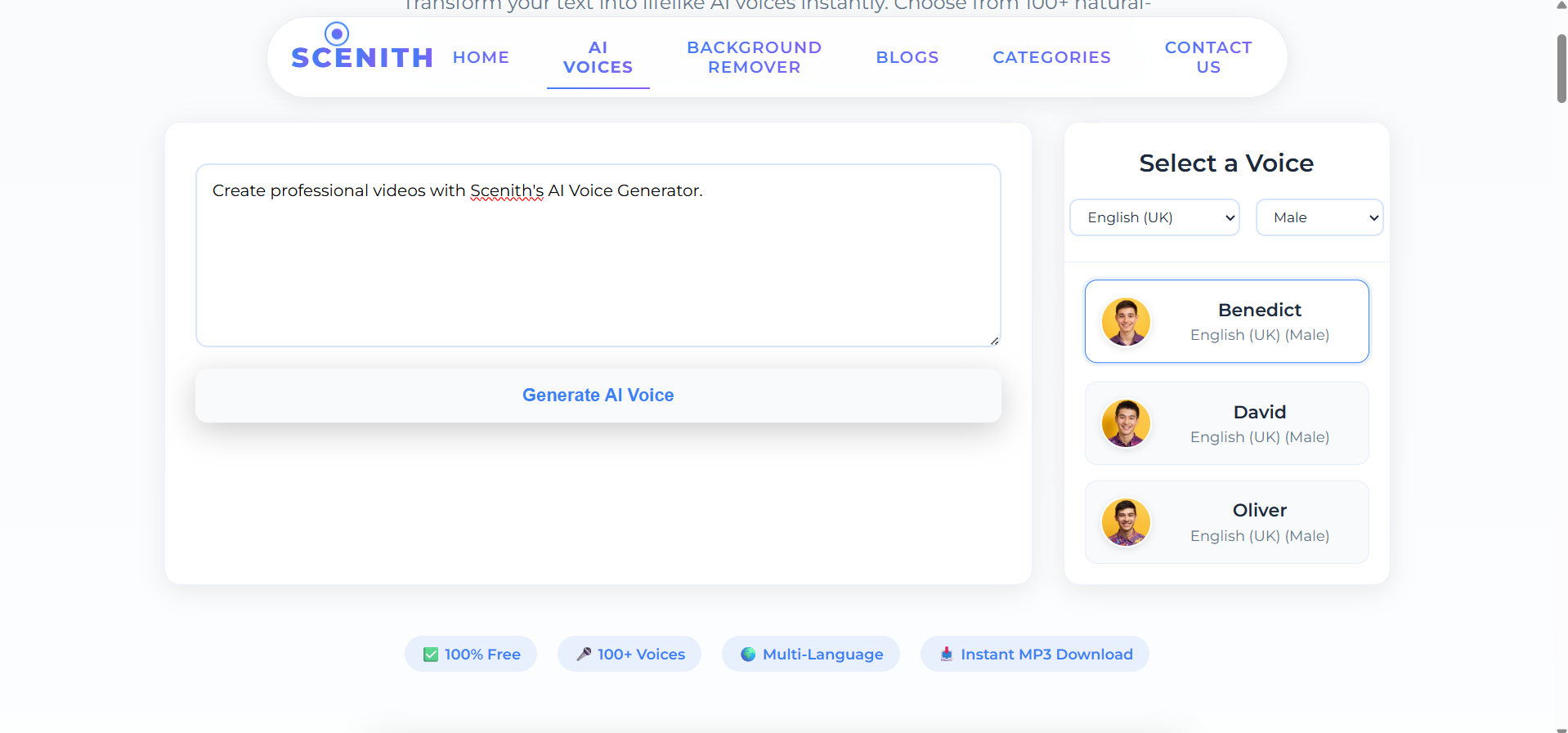
Task: Click the microphone icon by 100+ Voices
Action: point(584,654)
